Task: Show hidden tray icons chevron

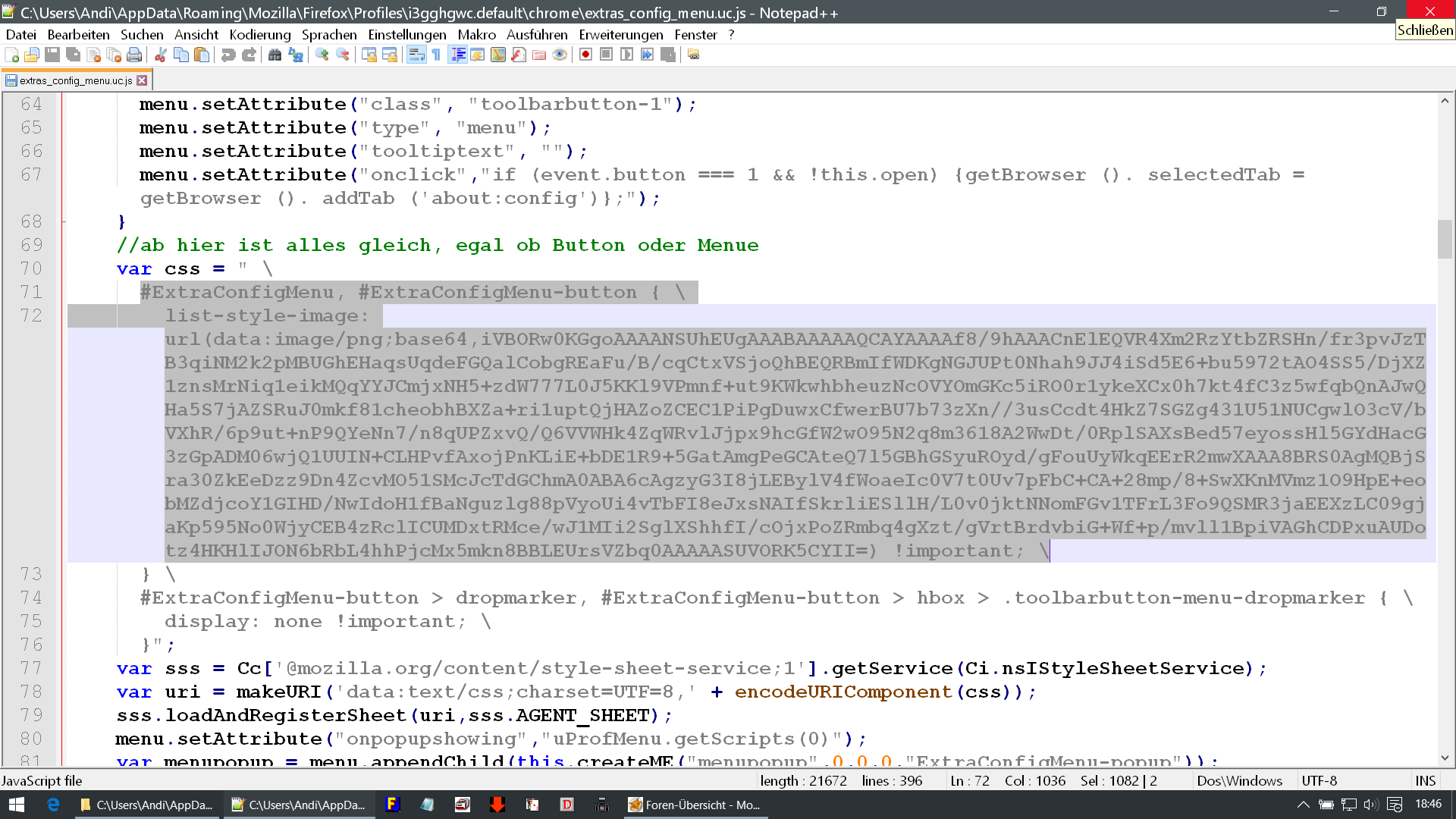Action: point(1303,805)
